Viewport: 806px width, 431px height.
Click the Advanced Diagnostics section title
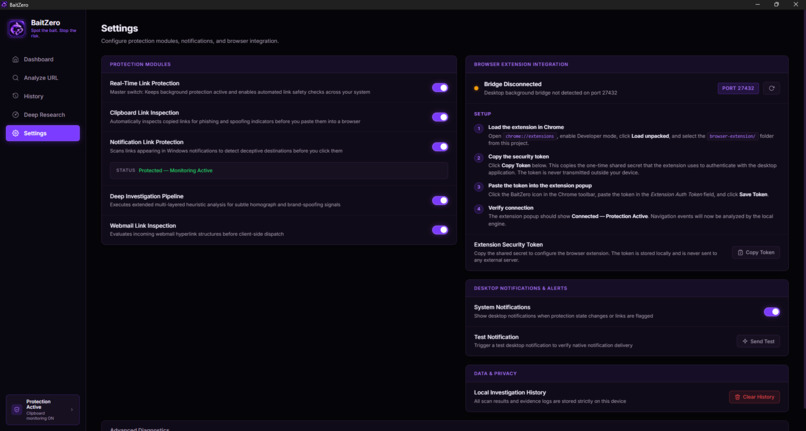[139, 428]
